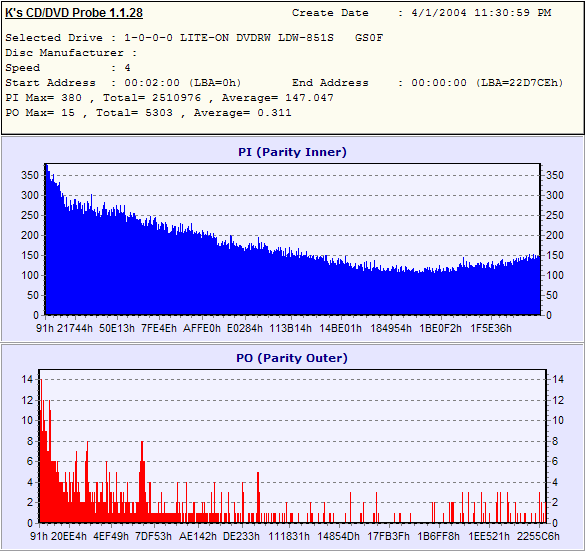This screenshot has width=585, height=551.
Task: Click the PO (Parity Outer) chart title
Action: coord(292,358)
